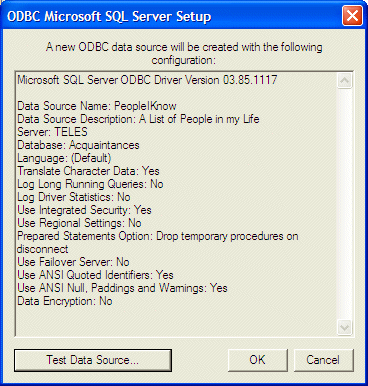
Task: Click the Log Long Running Queries line
Action: 90,184
